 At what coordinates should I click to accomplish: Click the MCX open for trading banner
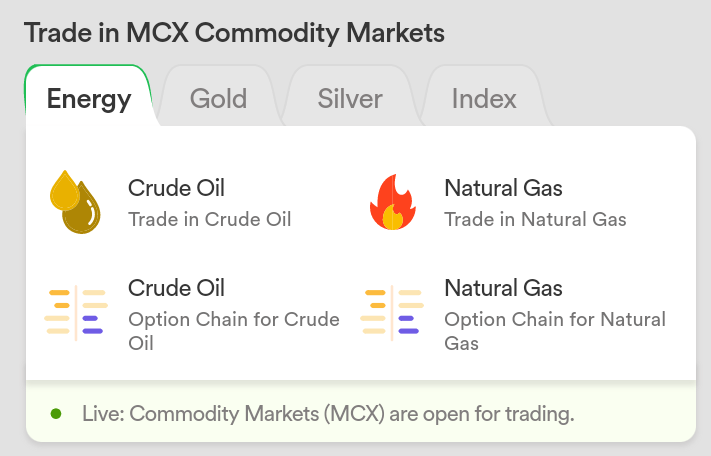pos(361,411)
